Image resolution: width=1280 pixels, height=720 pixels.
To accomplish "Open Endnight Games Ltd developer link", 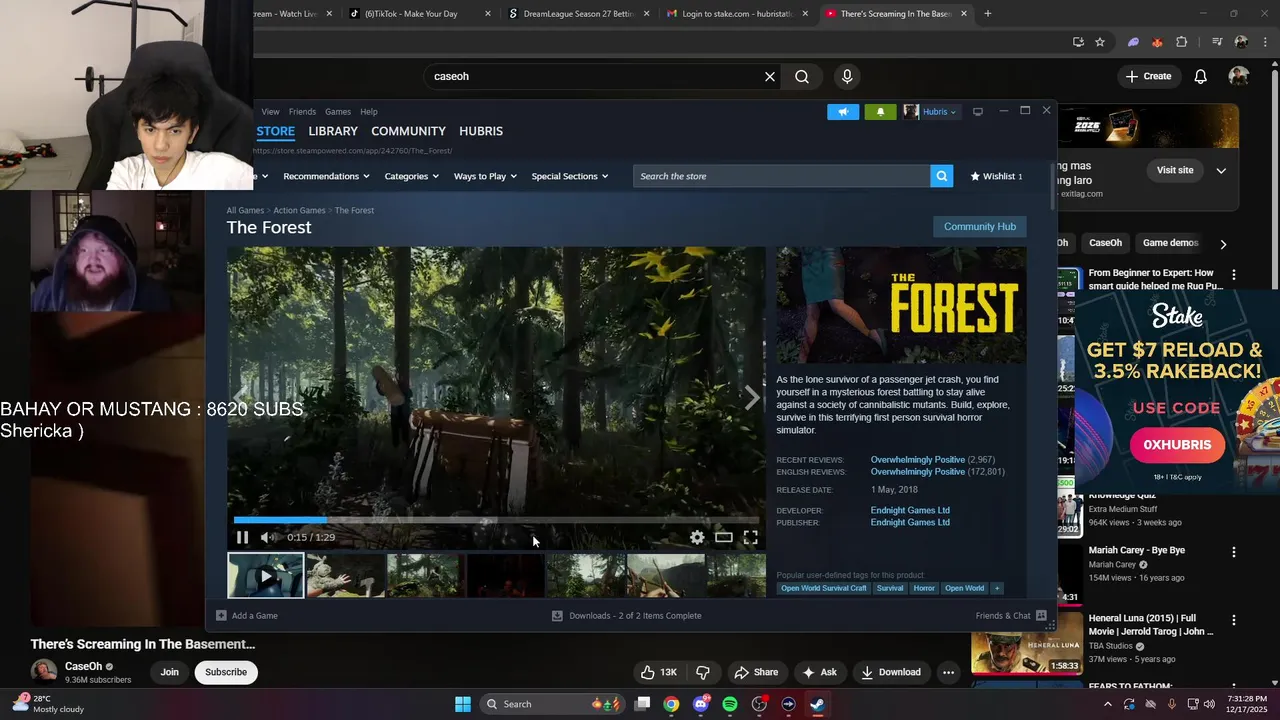I will pos(910,510).
